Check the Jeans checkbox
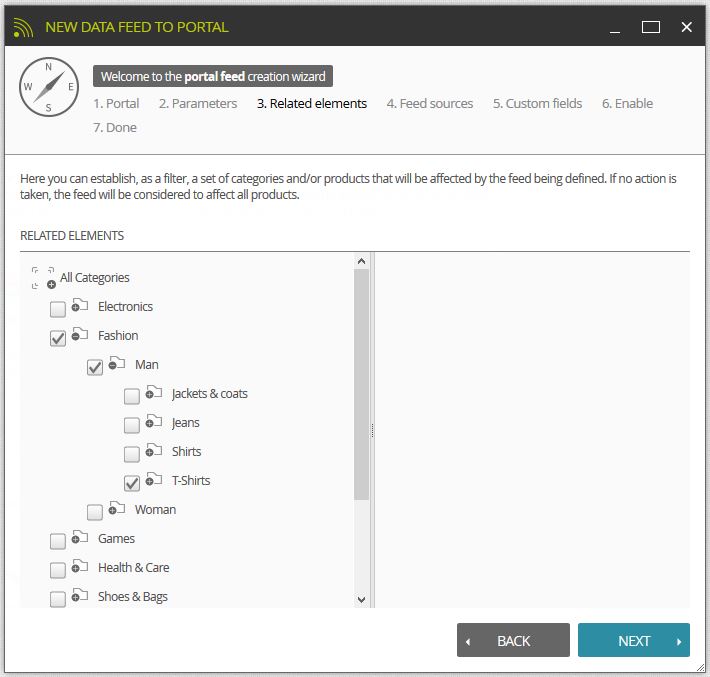The height and width of the screenshot is (677, 710). (132, 425)
